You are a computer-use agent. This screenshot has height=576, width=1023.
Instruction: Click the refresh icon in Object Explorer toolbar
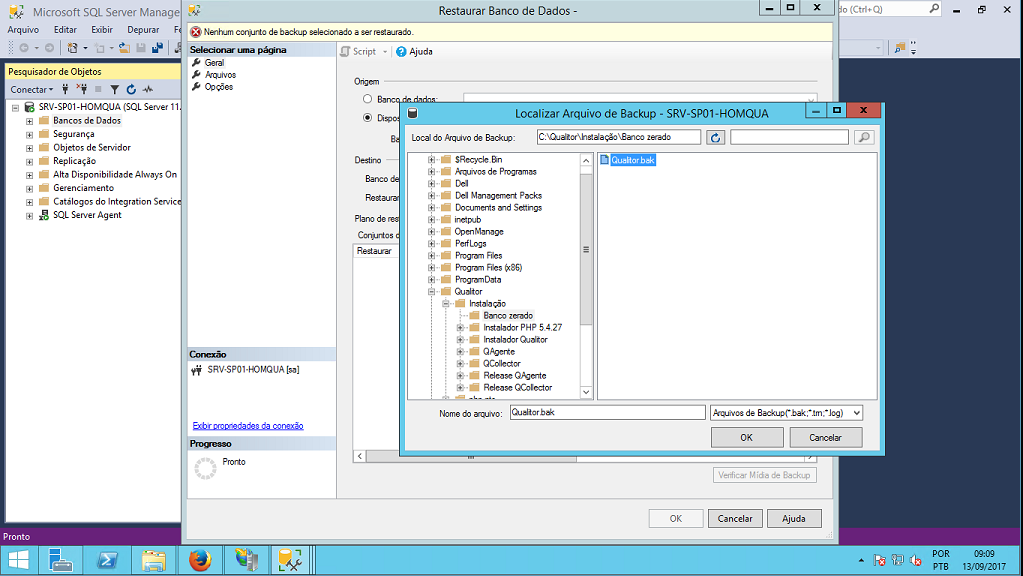tap(130, 89)
